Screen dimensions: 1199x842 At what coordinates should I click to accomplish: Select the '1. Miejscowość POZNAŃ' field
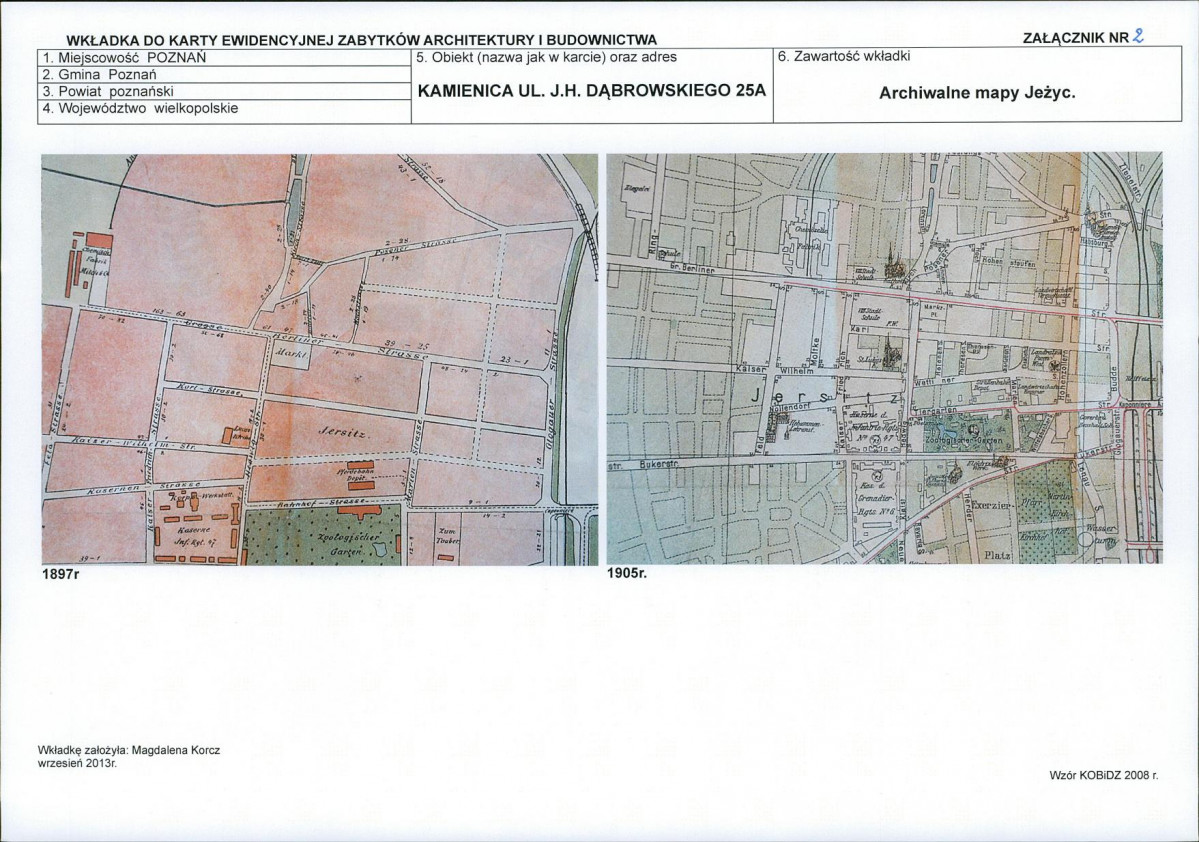[225, 57]
